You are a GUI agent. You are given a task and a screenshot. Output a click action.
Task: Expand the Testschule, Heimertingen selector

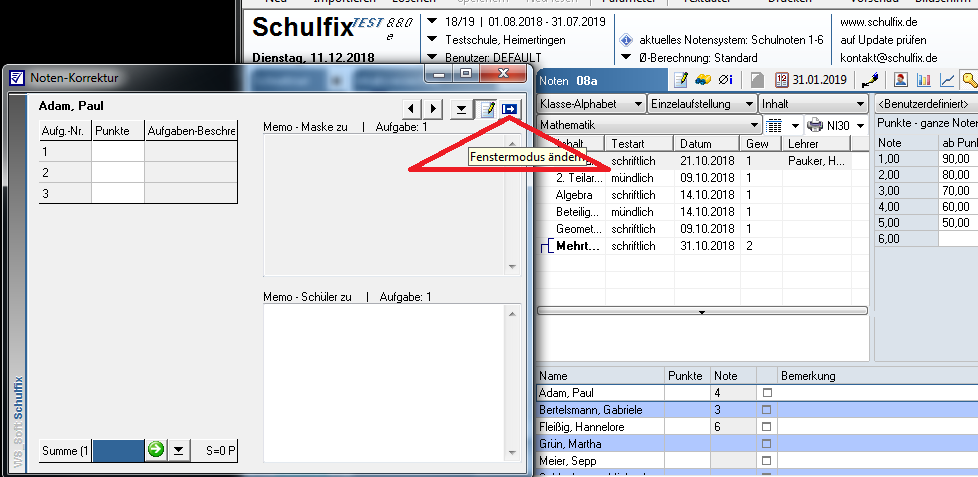(432, 39)
